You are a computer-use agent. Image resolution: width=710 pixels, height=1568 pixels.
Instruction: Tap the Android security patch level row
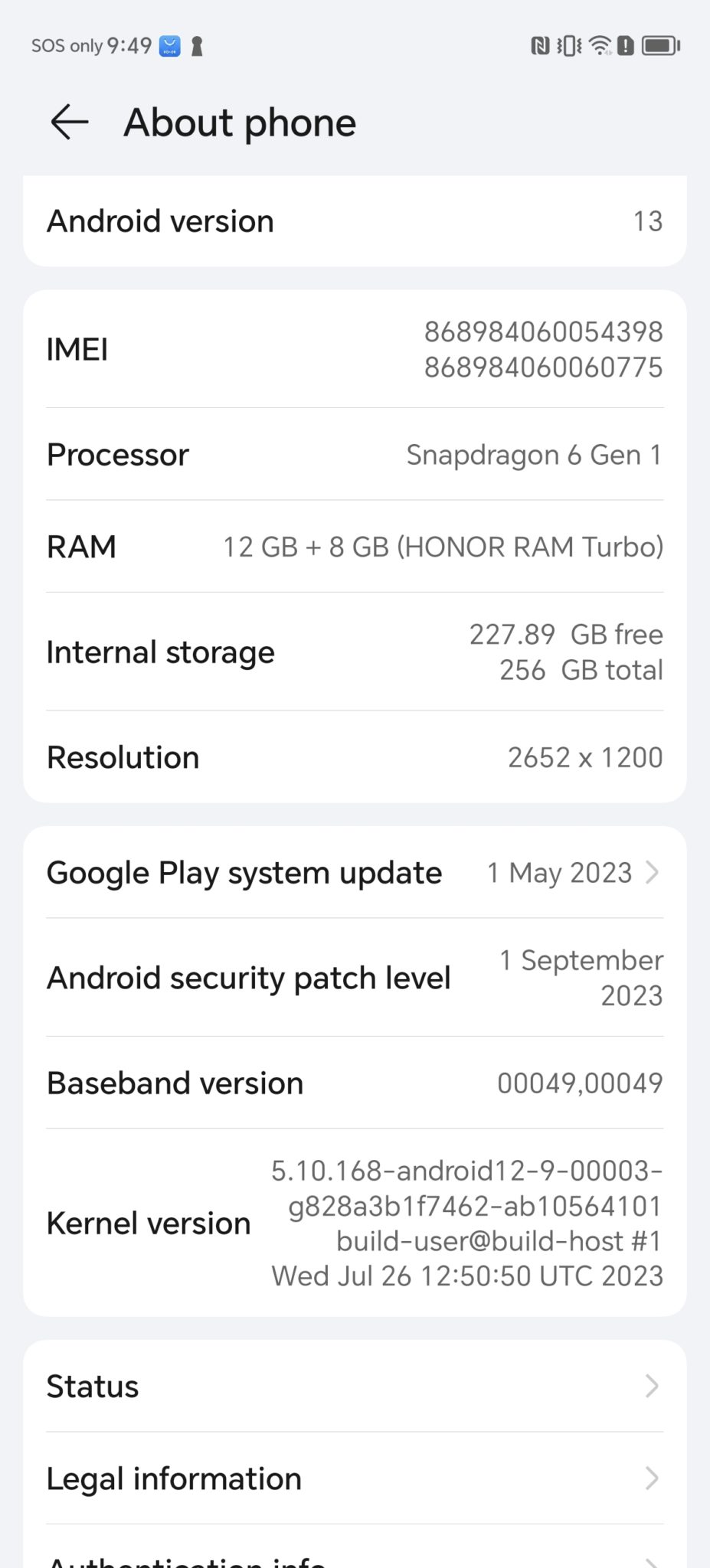point(355,978)
